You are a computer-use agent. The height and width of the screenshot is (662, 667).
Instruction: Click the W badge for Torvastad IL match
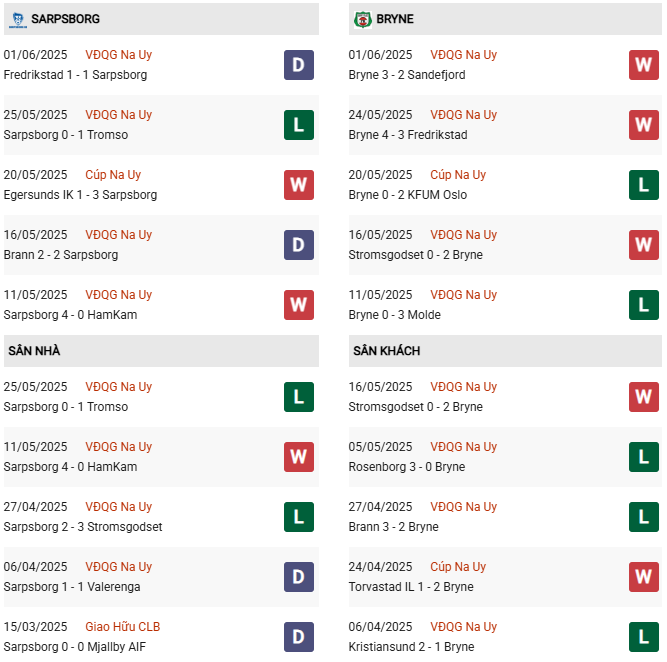[x=644, y=577]
